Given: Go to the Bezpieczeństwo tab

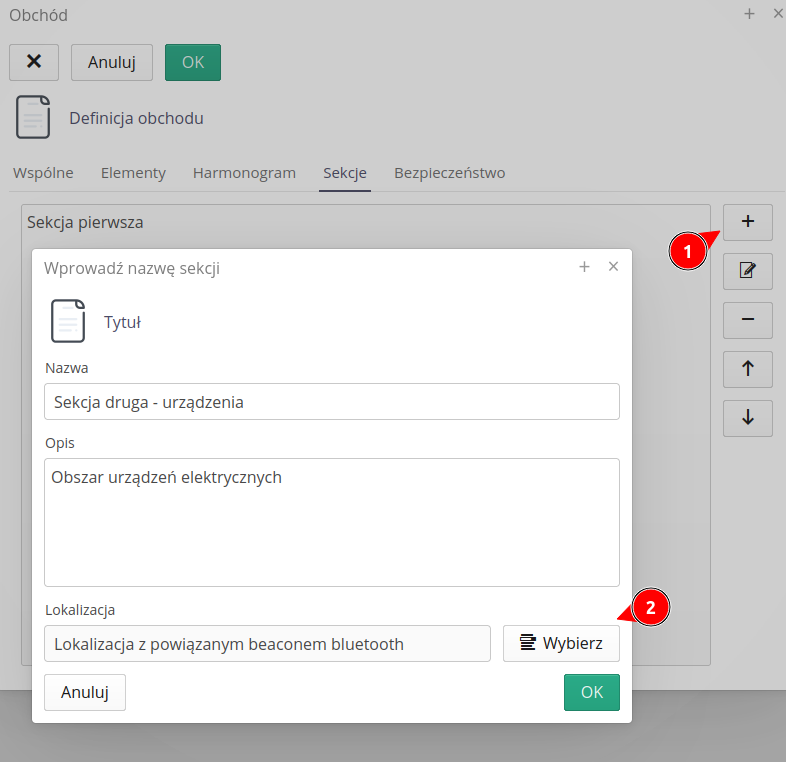Looking at the screenshot, I should tap(449, 173).
